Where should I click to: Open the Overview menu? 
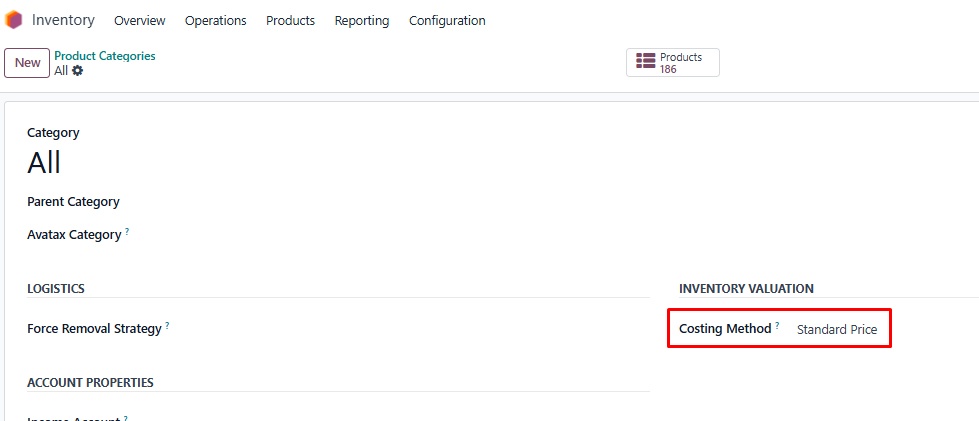coord(140,21)
